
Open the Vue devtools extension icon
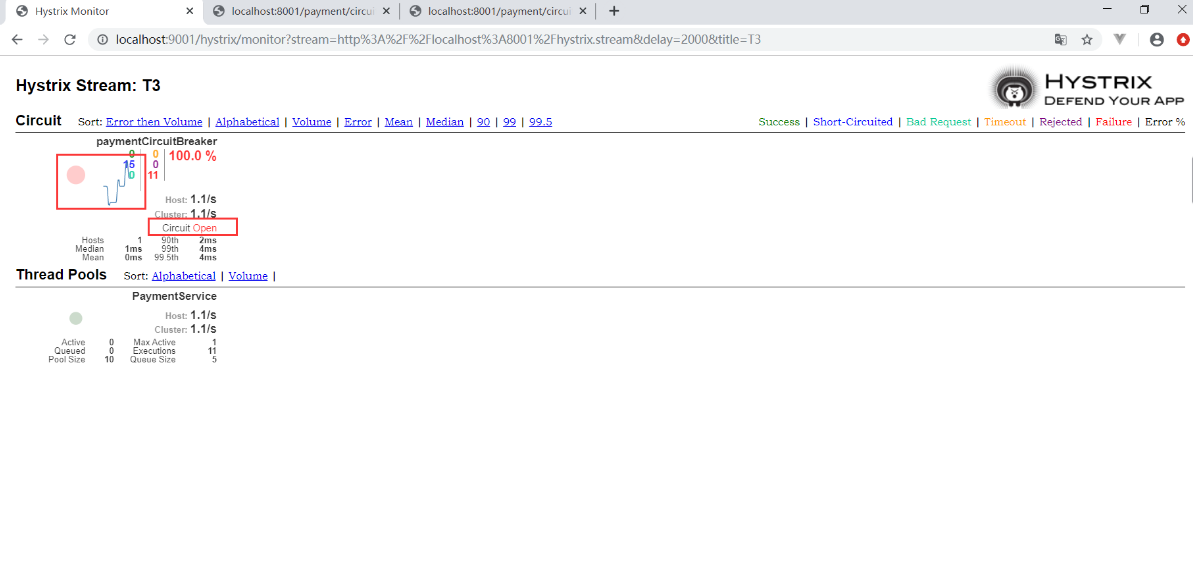[1121, 40]
